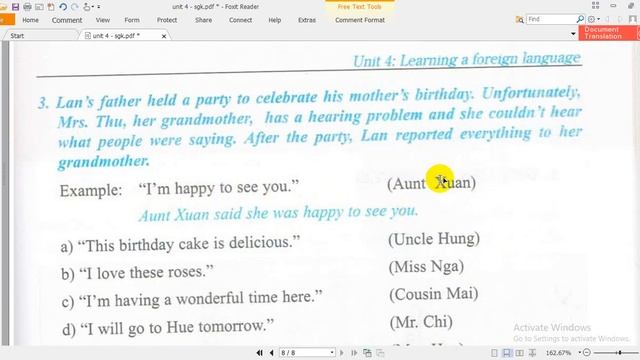Click the ribbon display options grid icon

[x=596, y=5]
